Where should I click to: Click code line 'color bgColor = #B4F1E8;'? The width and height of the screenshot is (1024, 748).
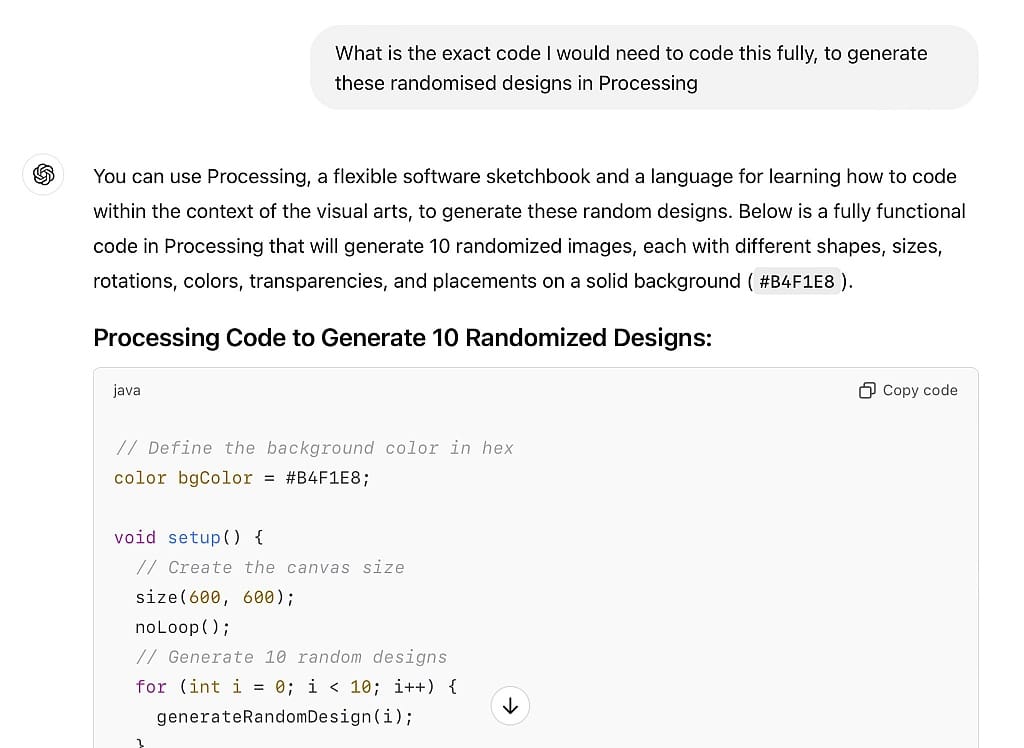click(x=242, y=478)
